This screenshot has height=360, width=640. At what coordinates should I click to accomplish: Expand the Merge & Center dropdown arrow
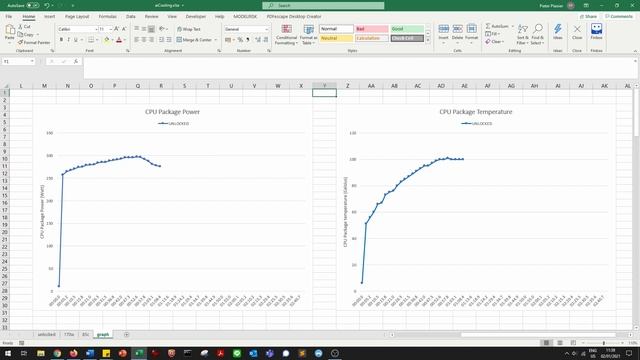[x=216, y=40]
